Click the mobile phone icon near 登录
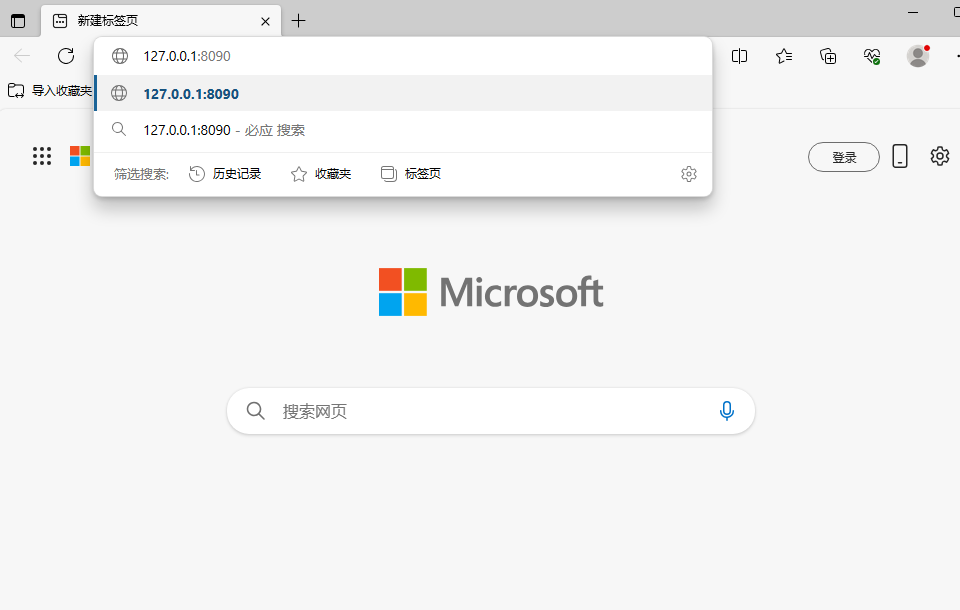Screen dimensions: 960x610 point(899,156)
